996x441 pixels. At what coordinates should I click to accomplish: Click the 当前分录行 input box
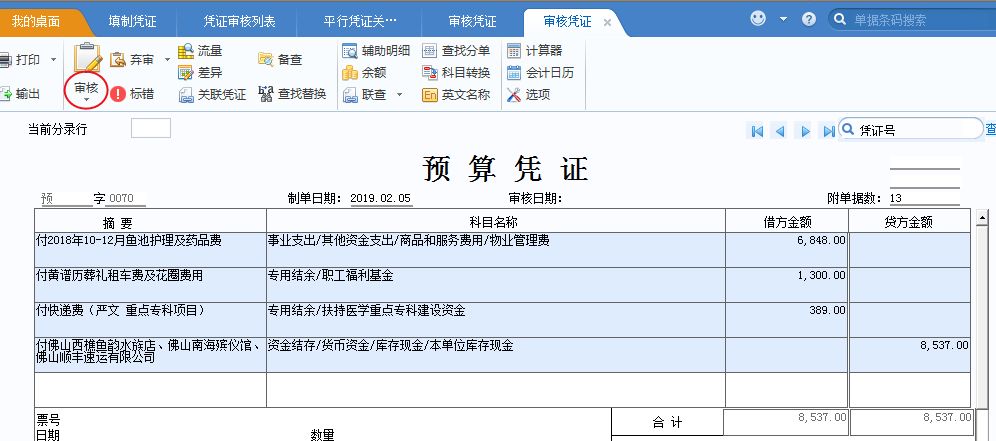(151, 128)
